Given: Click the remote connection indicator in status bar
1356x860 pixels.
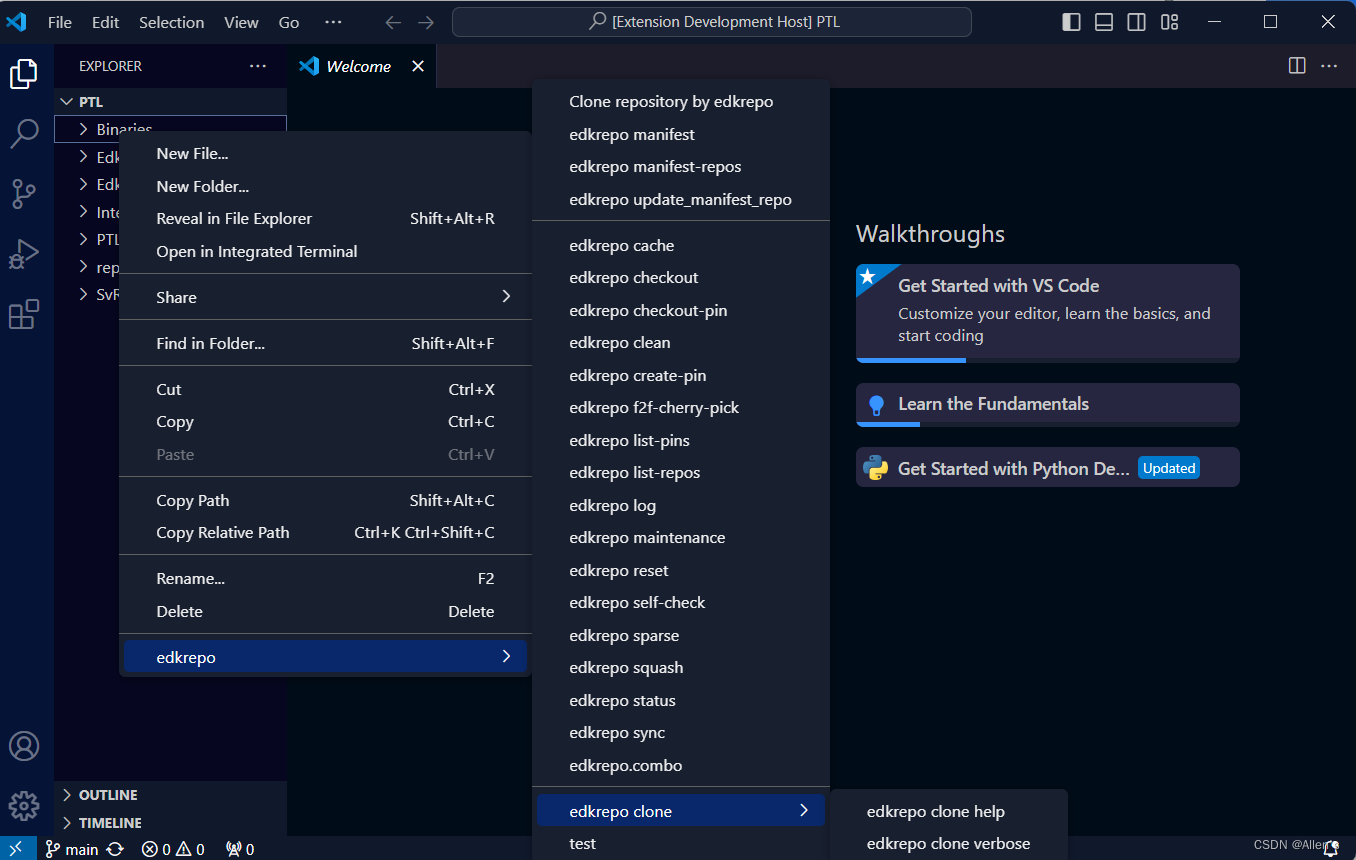Looking at the screenshot, I should (16, 848).
